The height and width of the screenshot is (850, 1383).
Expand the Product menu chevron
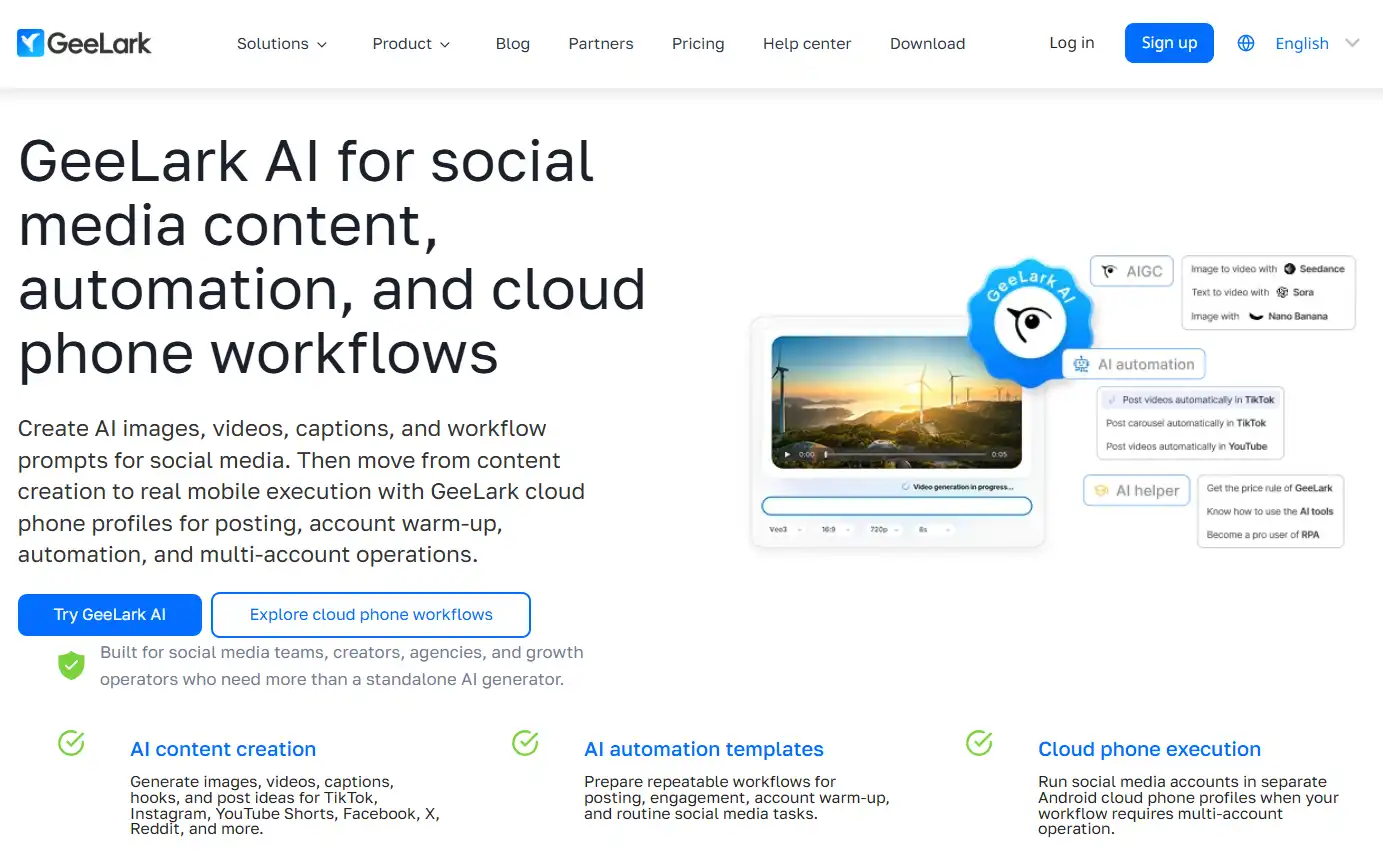[x=445, y=44]
